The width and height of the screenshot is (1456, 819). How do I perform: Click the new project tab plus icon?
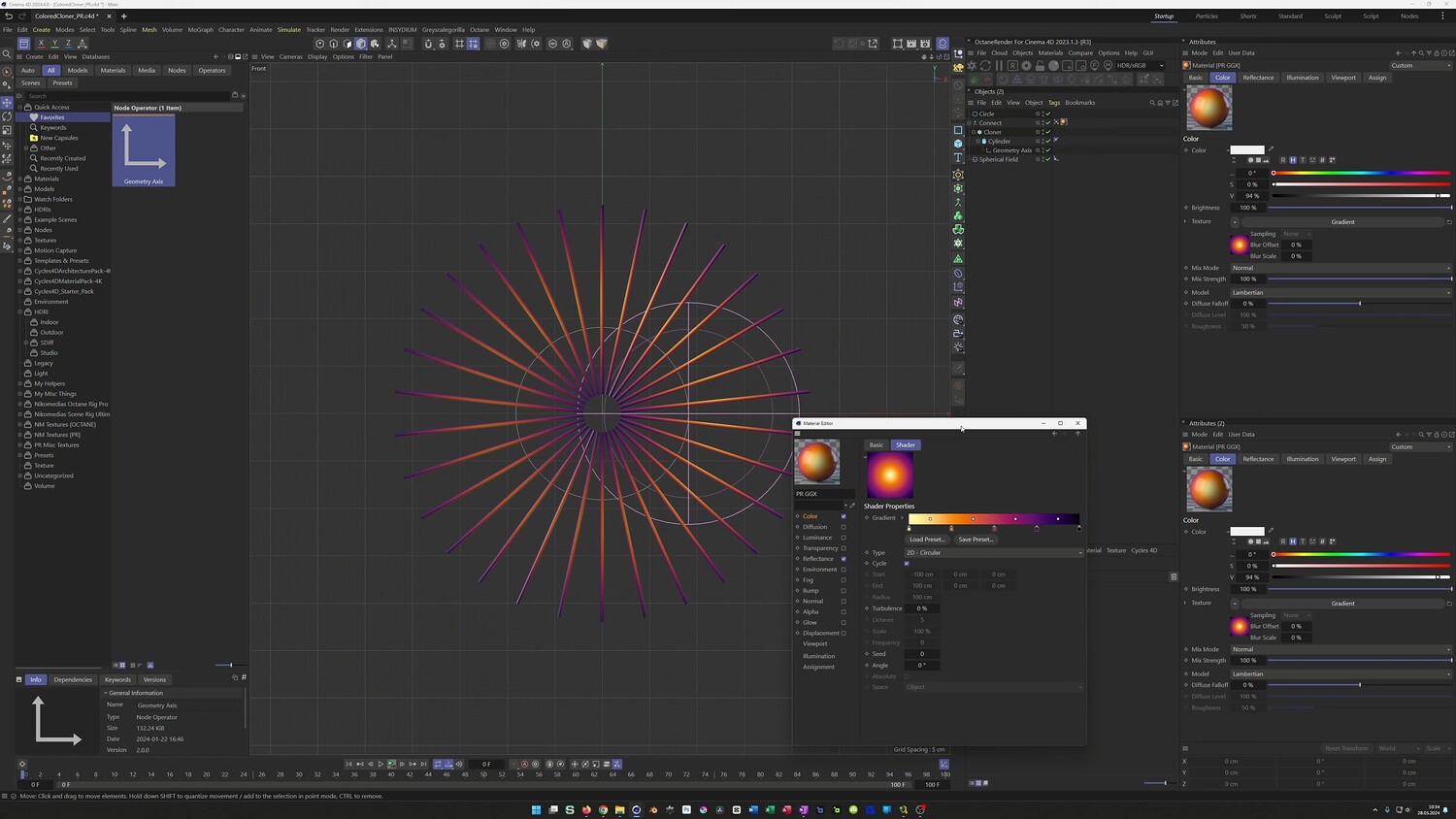[x=123, y=16]
